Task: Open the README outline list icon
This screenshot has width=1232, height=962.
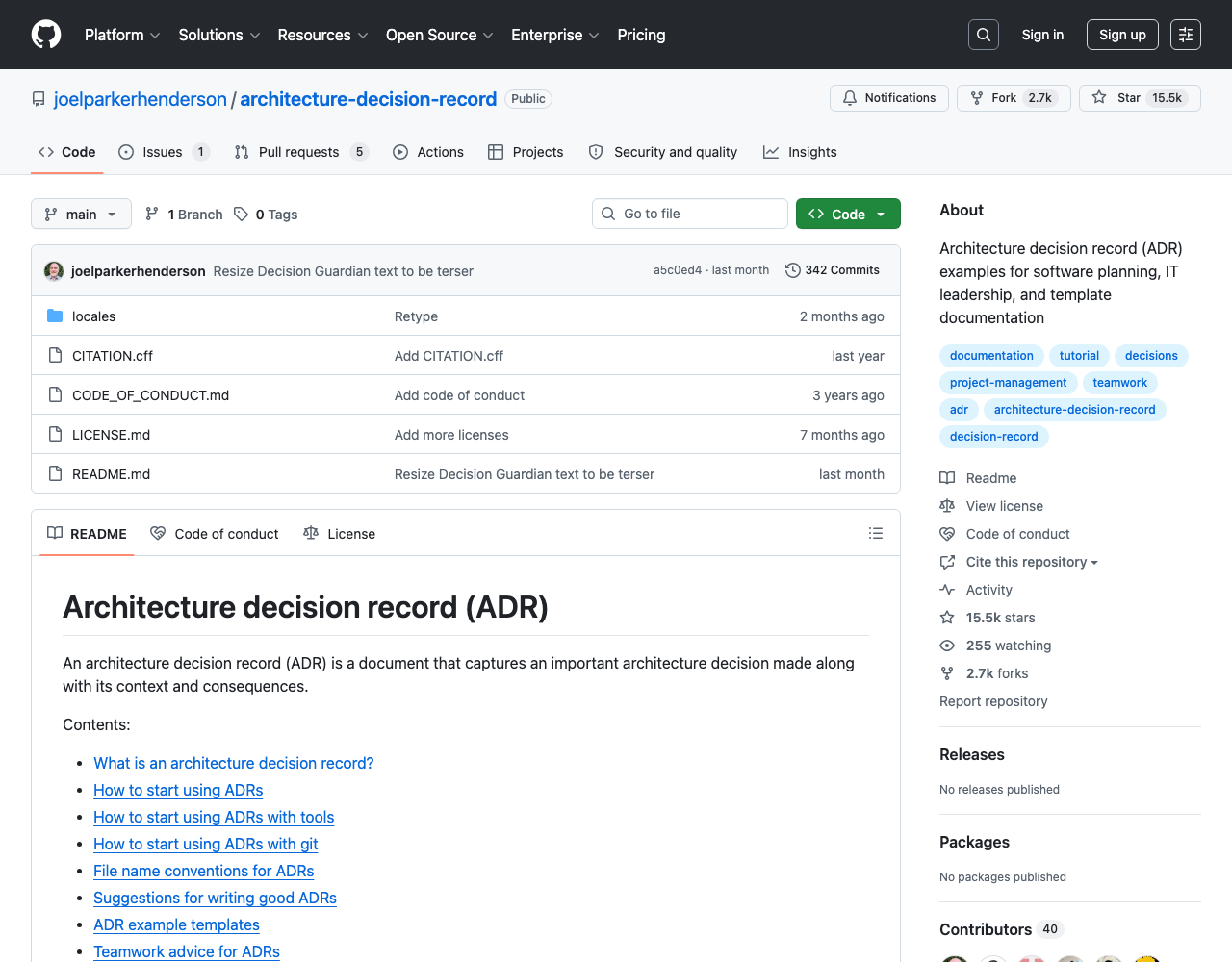Action: (x=876, y=533)
